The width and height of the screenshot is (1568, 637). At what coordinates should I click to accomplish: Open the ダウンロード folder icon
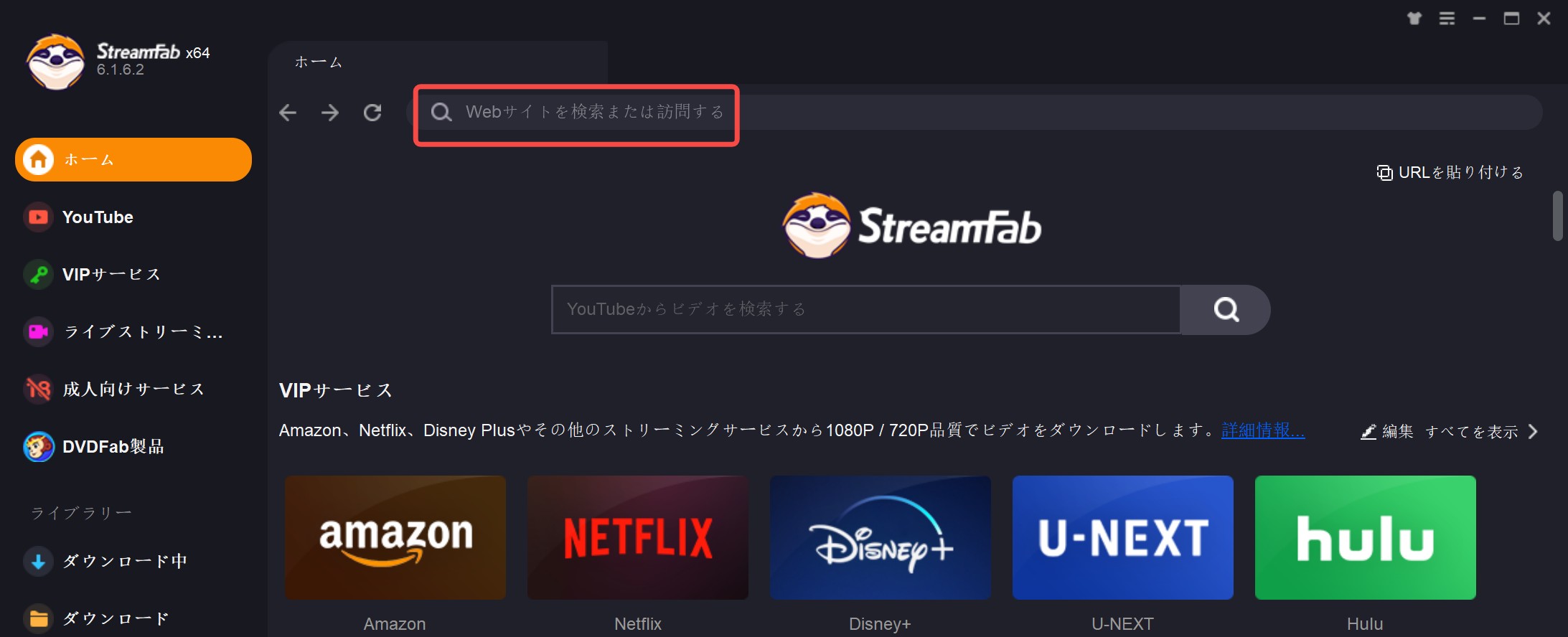39,618
